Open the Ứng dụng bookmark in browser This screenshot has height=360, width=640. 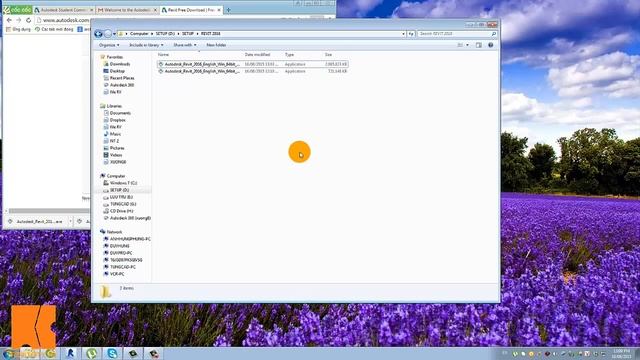click(x=18, y=29)
